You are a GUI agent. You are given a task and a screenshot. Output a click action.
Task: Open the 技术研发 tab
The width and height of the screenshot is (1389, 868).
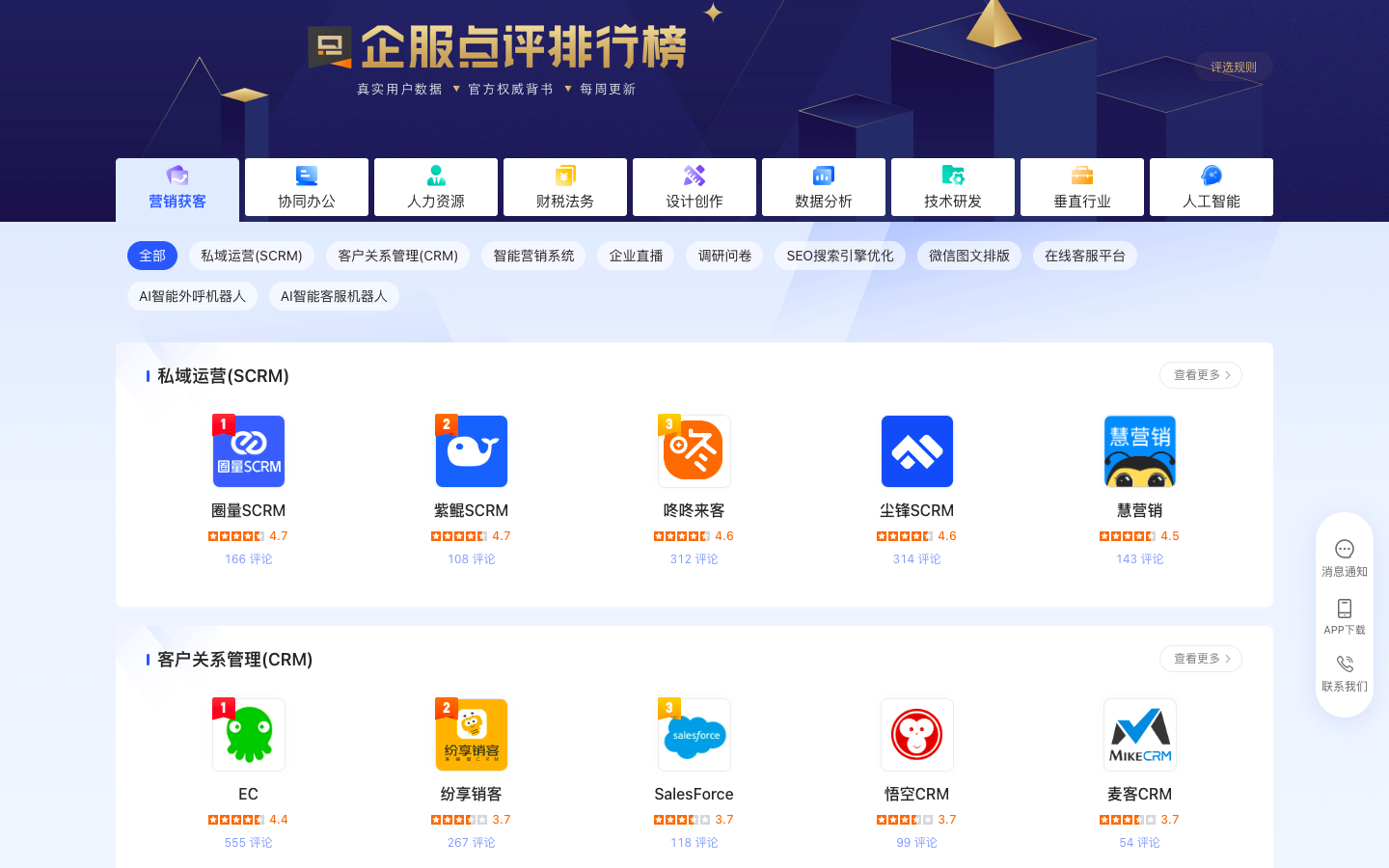(953, 187)
